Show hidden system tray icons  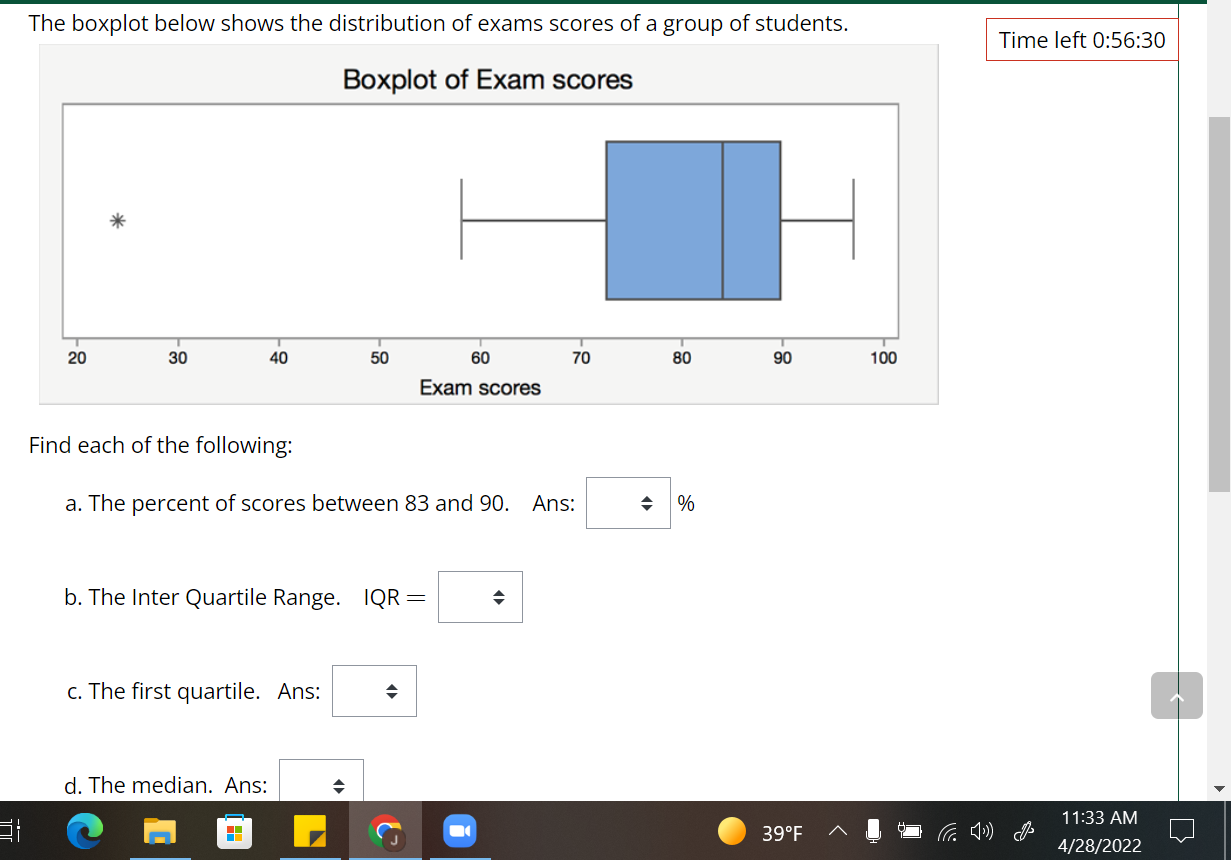tap(837, 832)
